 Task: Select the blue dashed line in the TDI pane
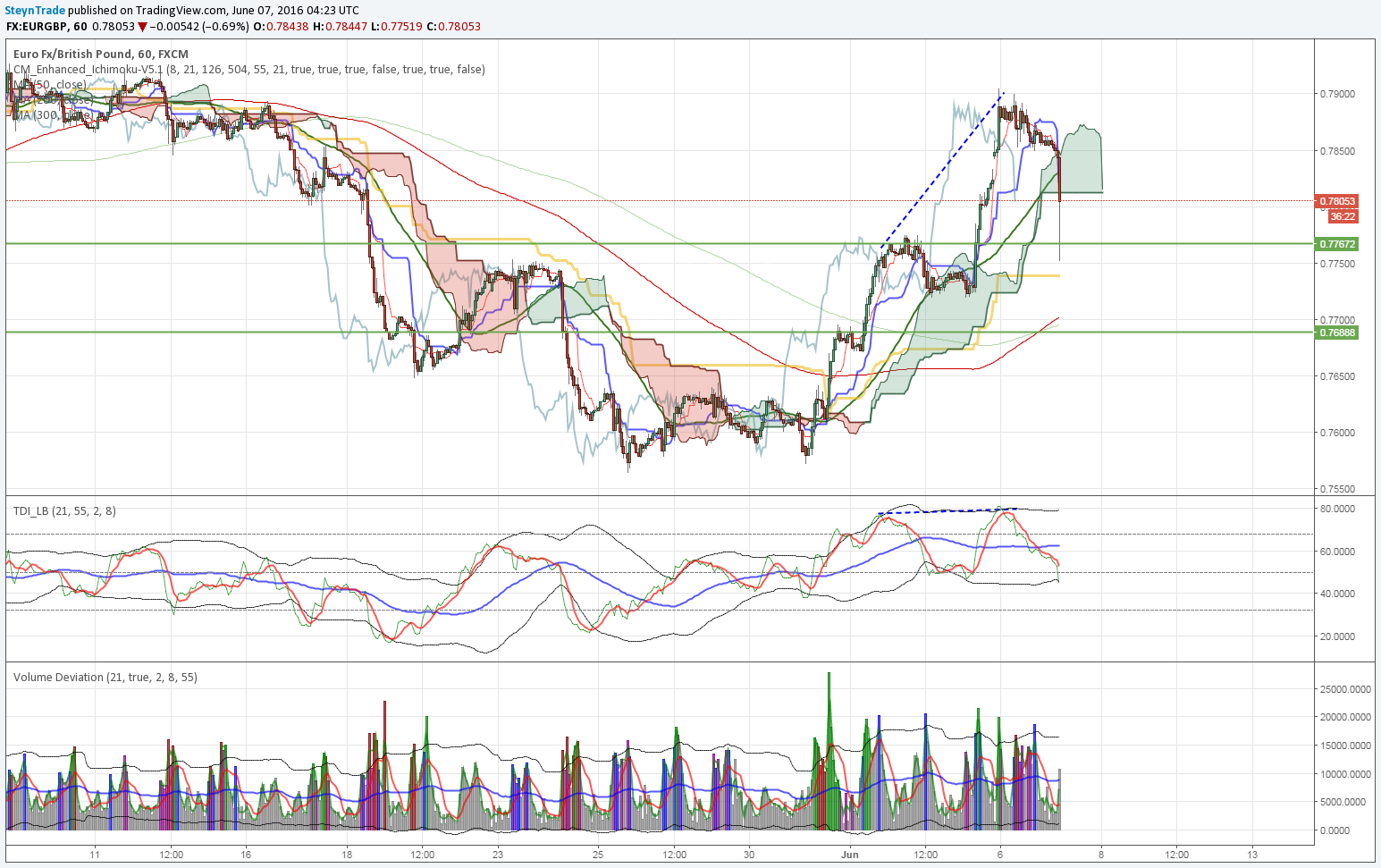pyautogui.click(x=948, y=511)
